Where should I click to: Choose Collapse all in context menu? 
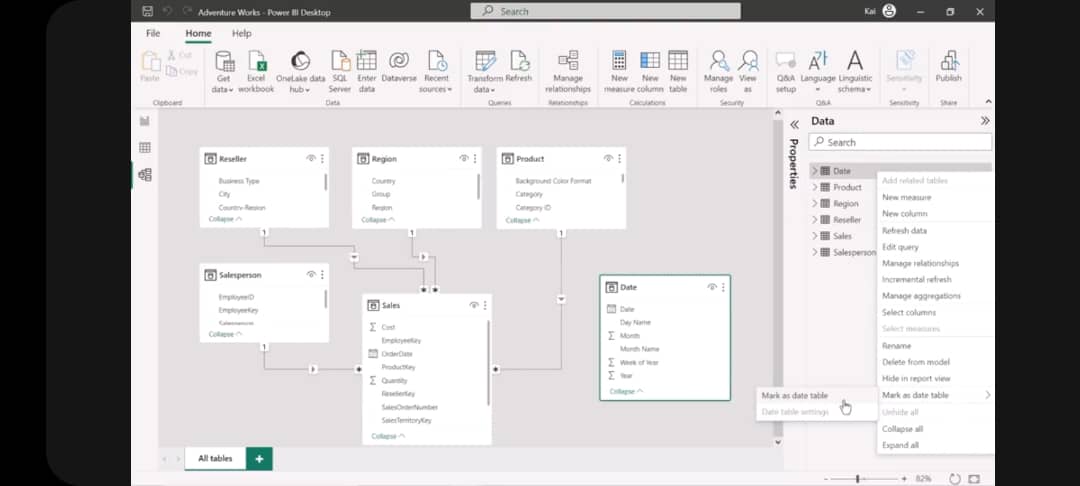point(902,429)
